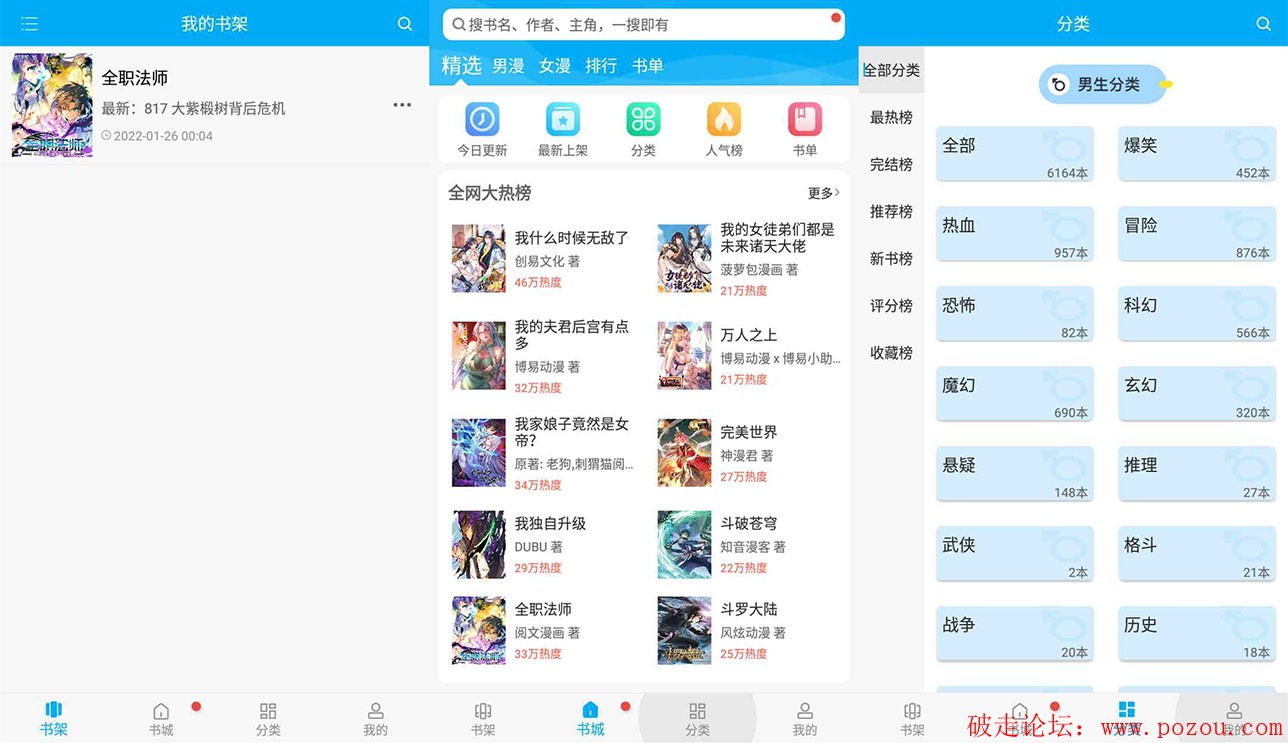
Task: Open the 推理 category
Action: (1197, 476)
